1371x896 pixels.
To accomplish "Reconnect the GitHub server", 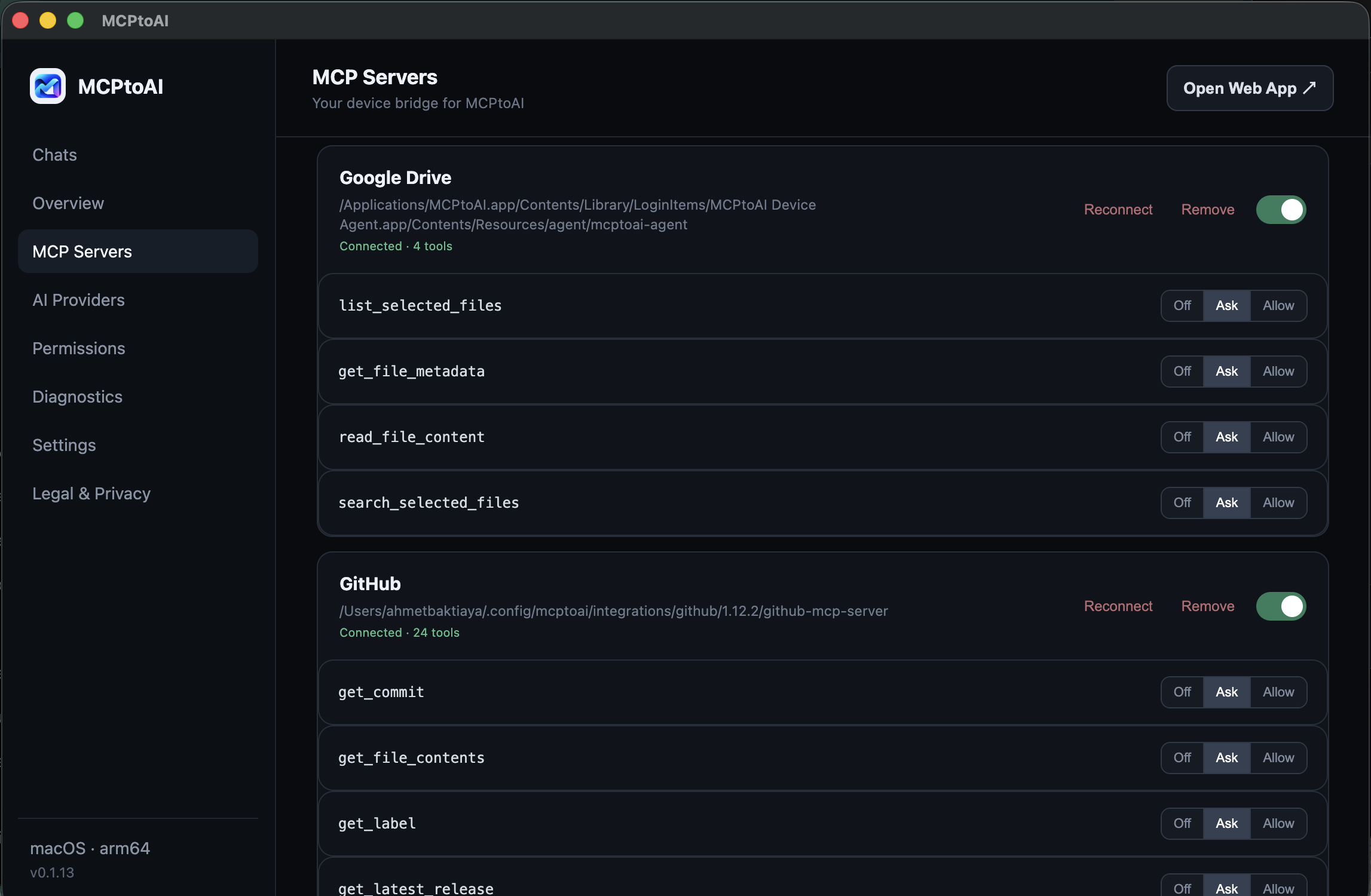I will [1118, 606].
